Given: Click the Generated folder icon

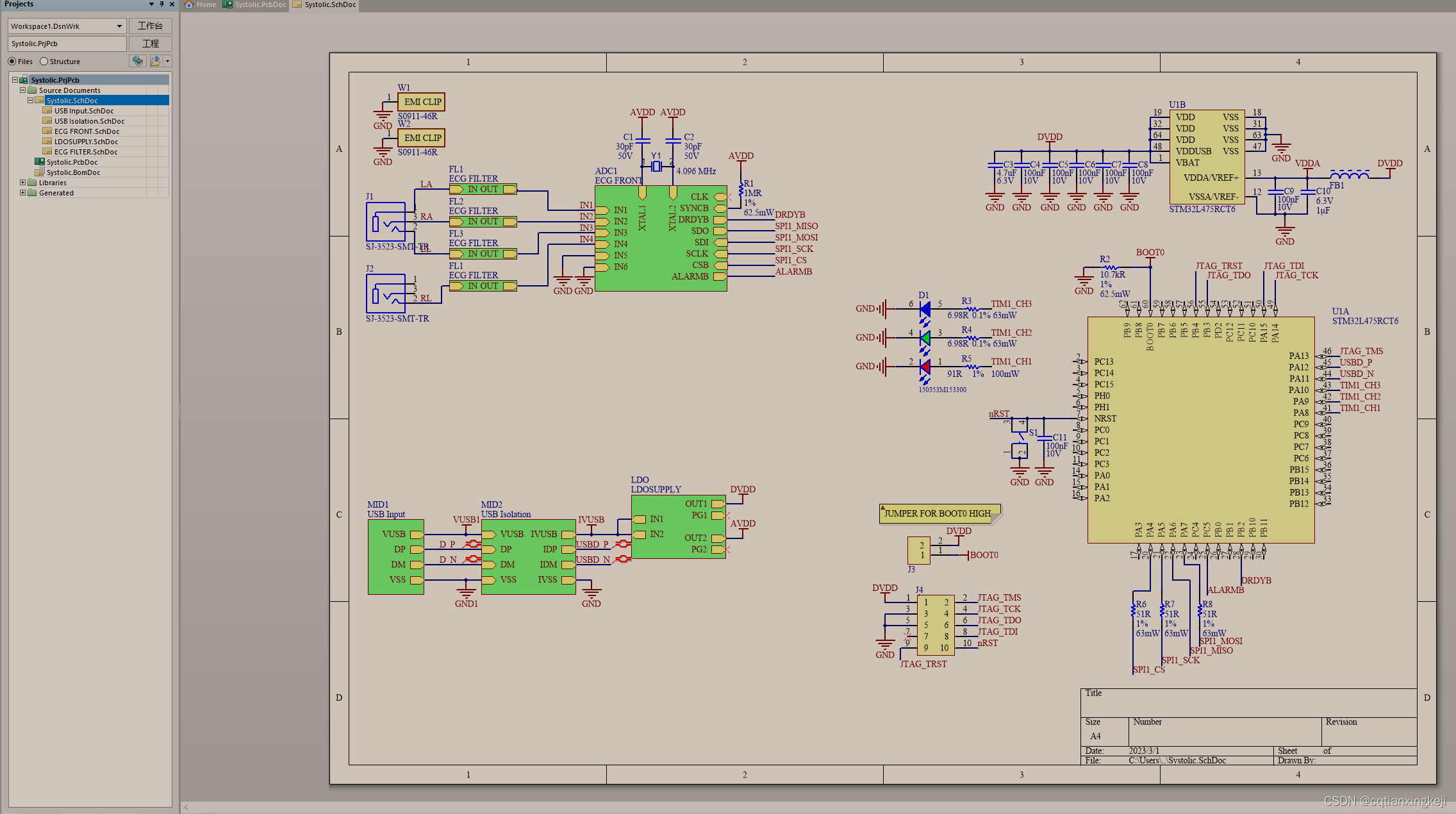Looking at the screenshot, I should [32, 192].
